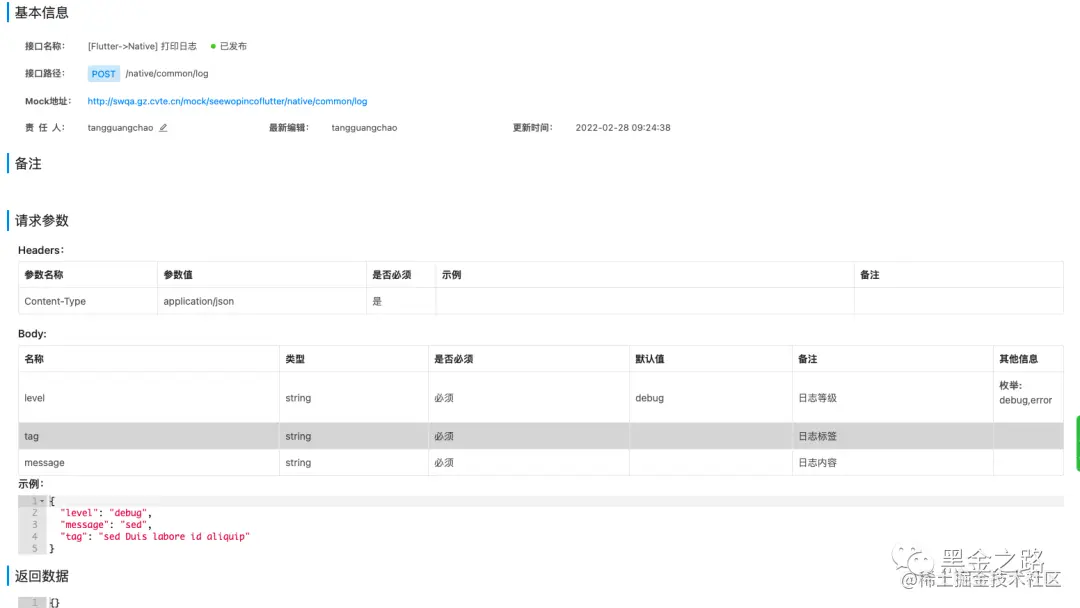The image size is (1080, 608).
Task: Click the 基本信息 section heading
Action: (41, 12)
